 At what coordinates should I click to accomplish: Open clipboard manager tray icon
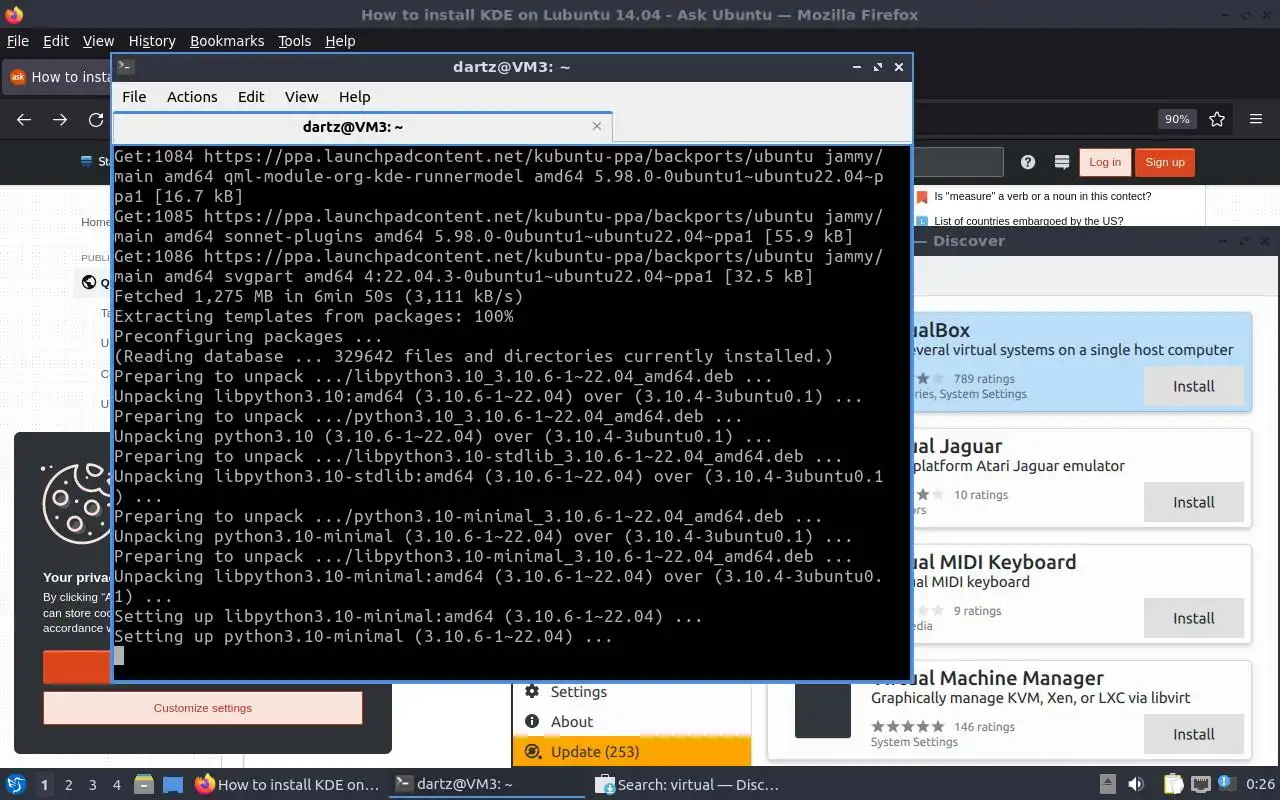point(1173,785)
